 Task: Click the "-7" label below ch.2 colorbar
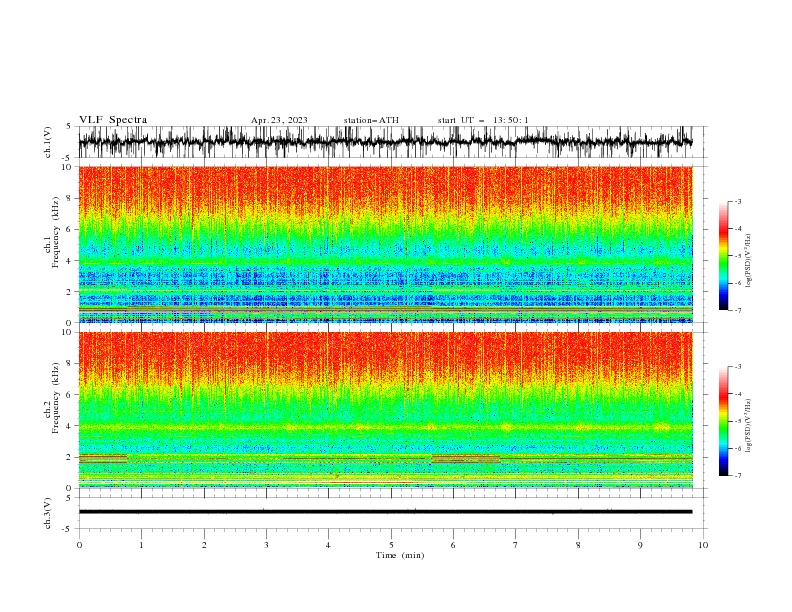point(738,476)
